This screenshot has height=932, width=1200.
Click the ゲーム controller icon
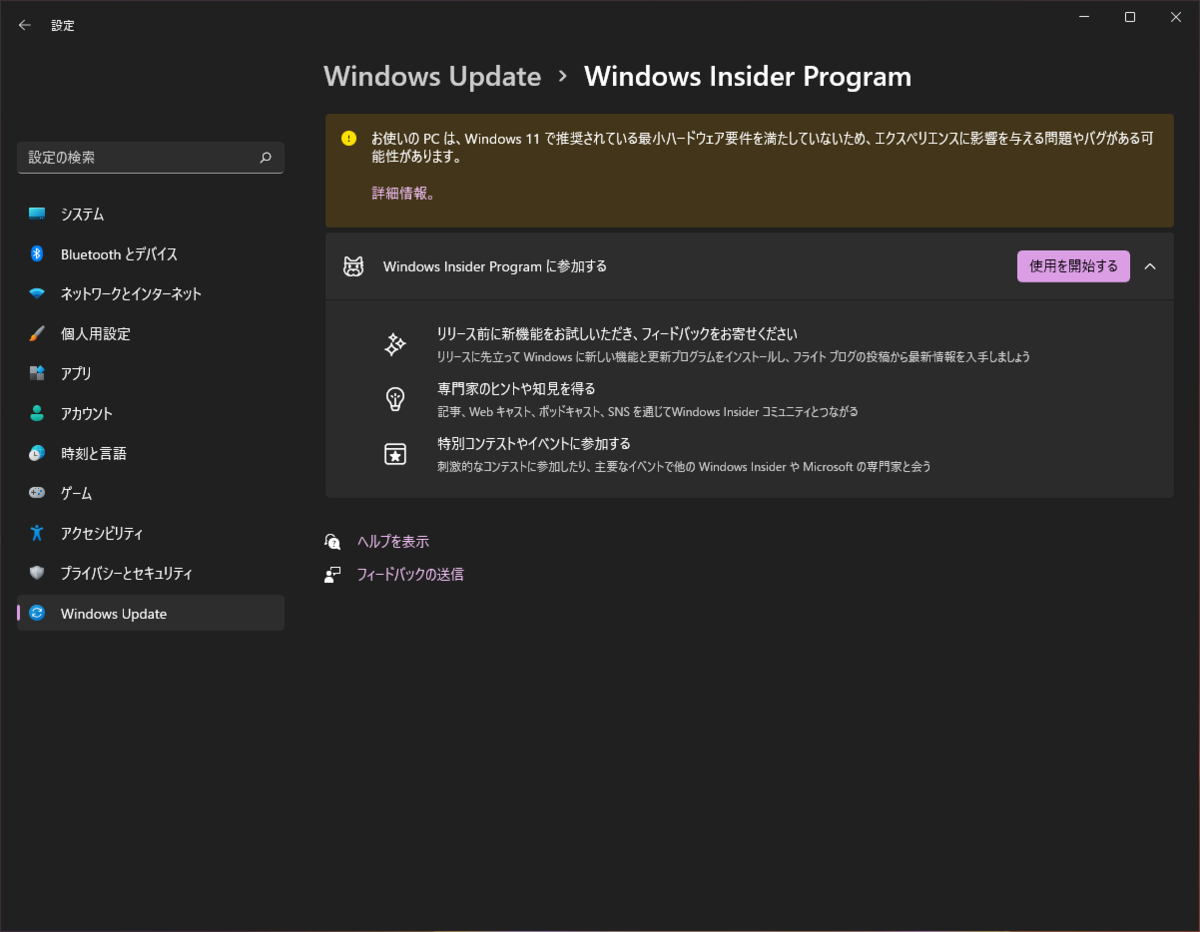(x=37, y=493)
